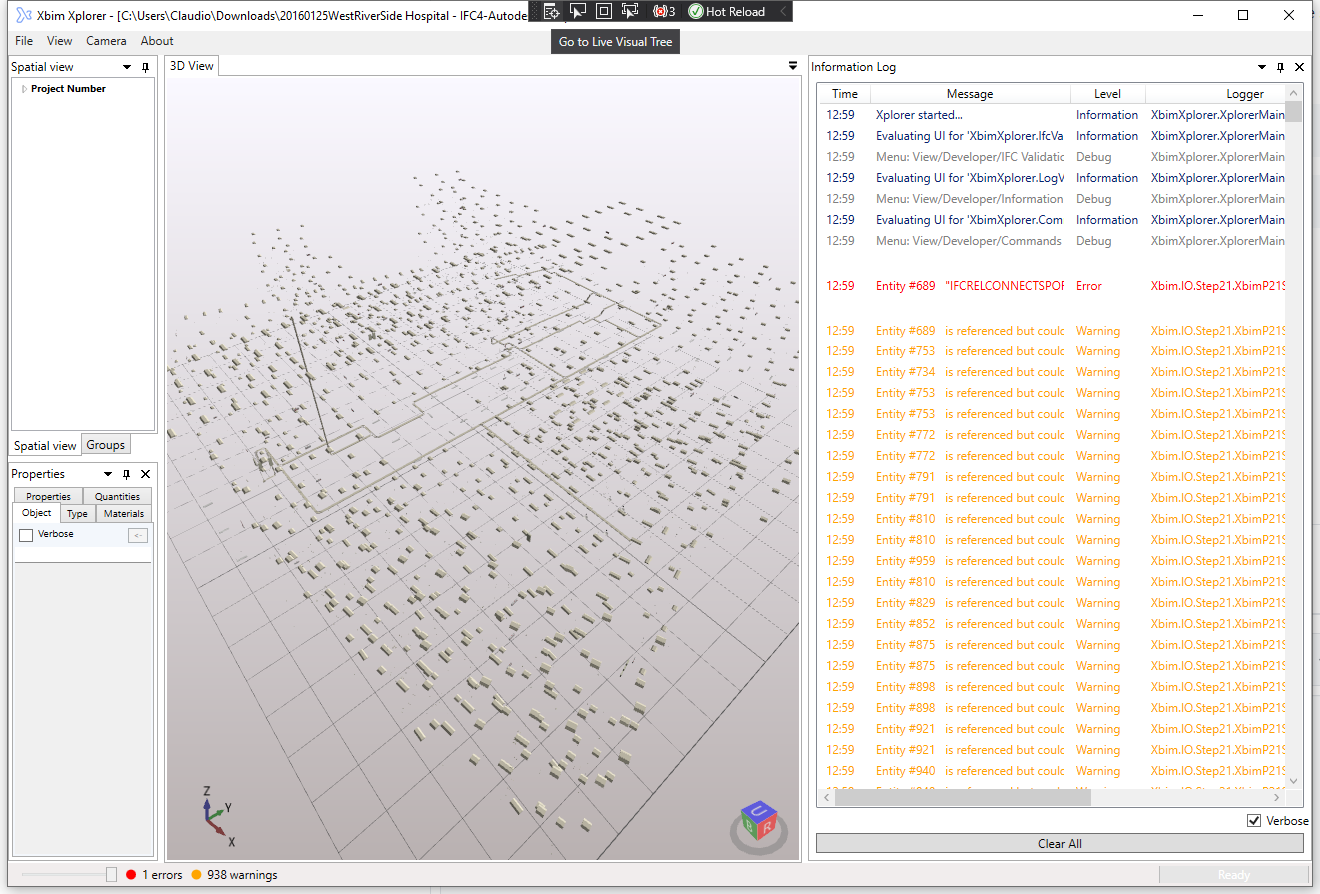Screen dimensions: 1320x894
Task: Disable Verbose below the Information Log
Action: pyautogui.click(x=1254, y=820)
